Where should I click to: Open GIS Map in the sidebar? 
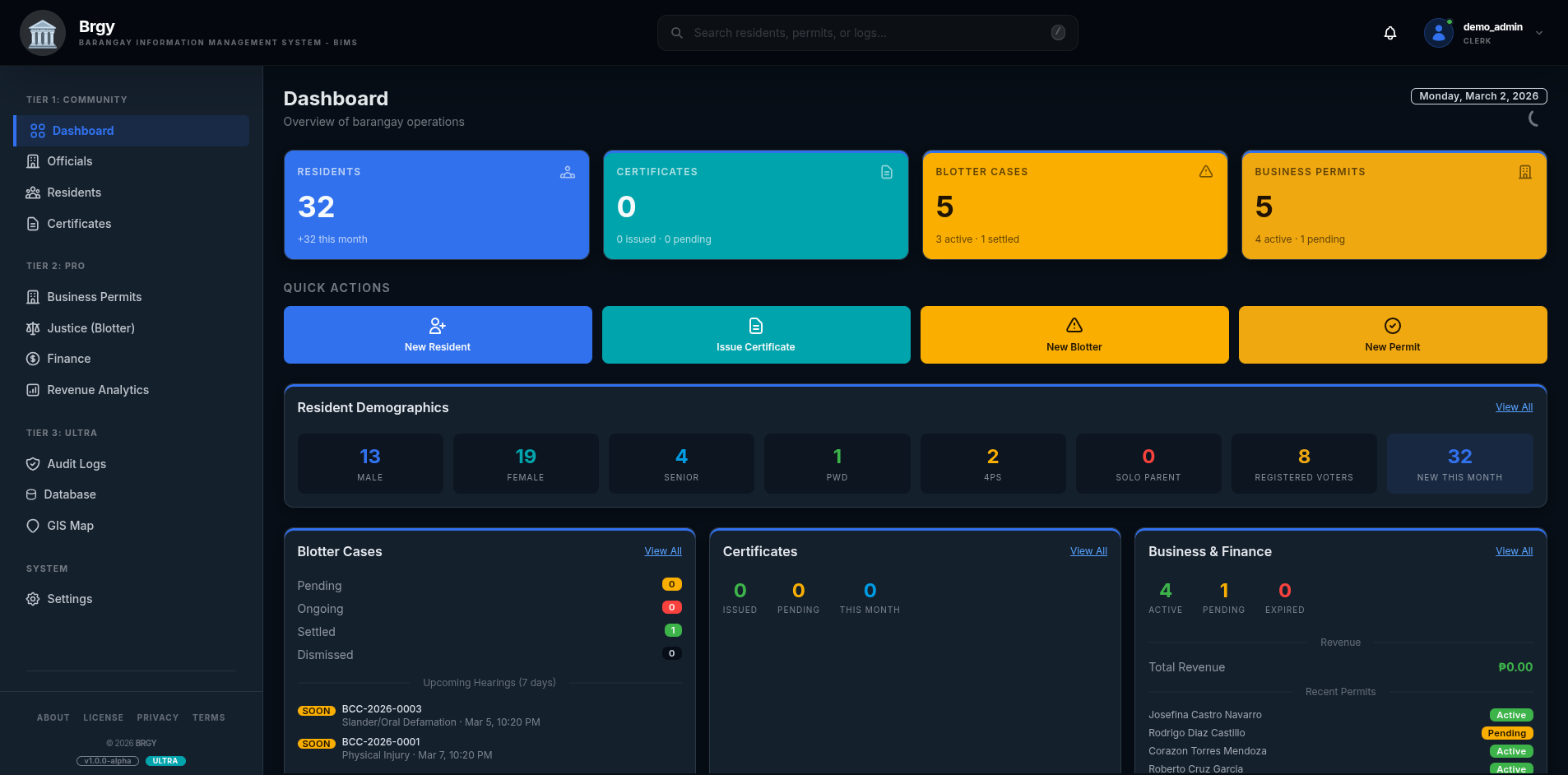pos(132,526)
